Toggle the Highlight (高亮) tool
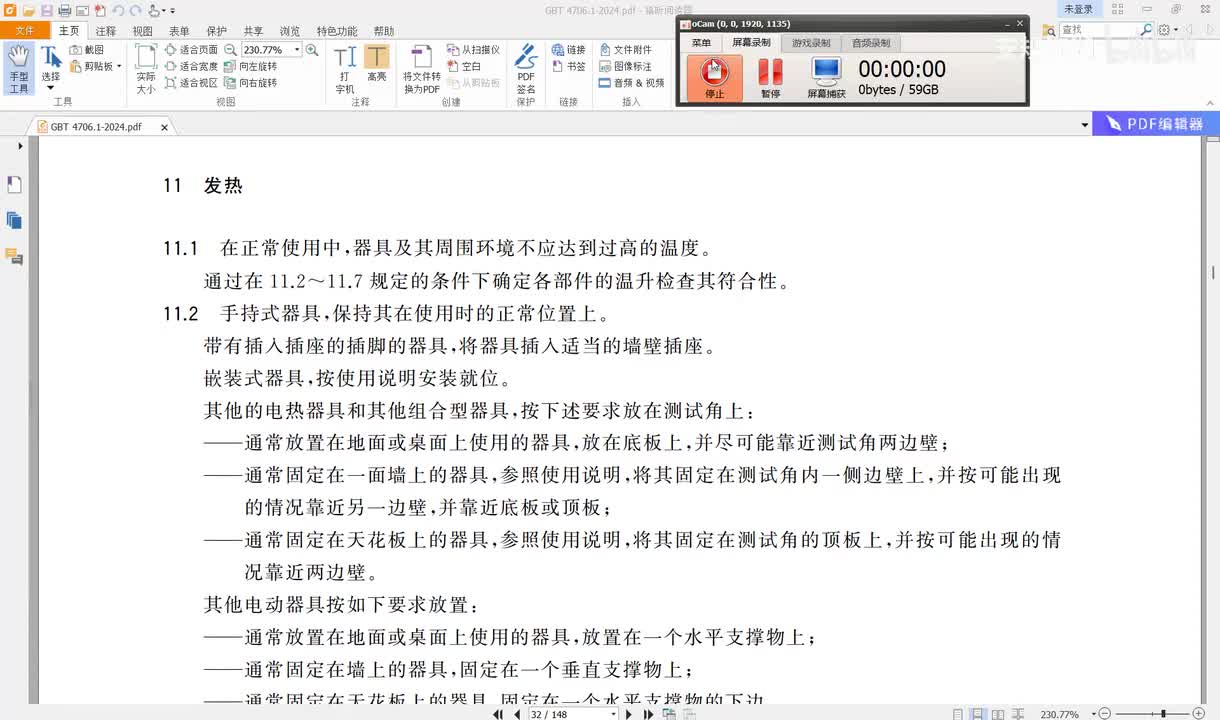 click(x=377, y=64)
